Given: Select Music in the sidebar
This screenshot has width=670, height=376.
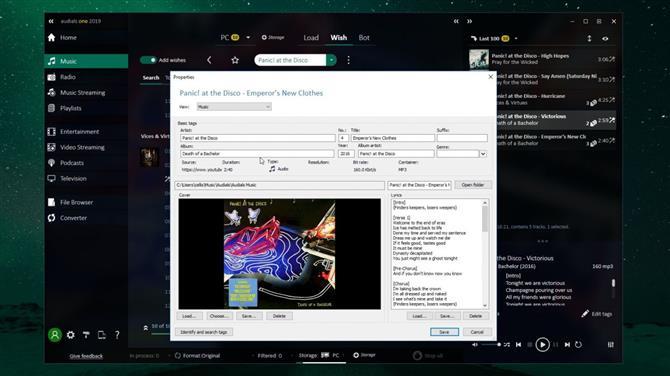Looking at the screenshot, I should 86,61.
